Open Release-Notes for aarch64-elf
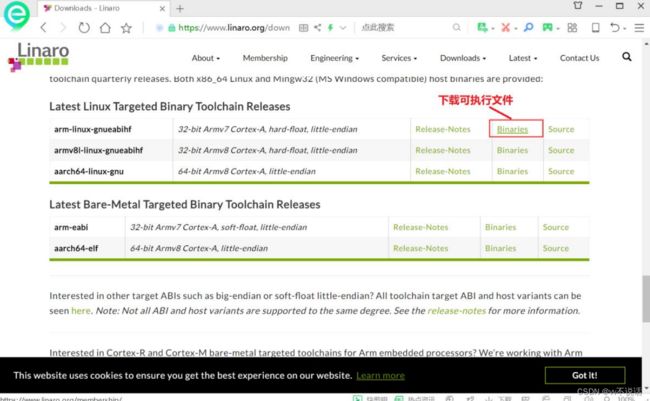Image resolution: width=650 pixels, height=401 pixels. tap(420, 248)
